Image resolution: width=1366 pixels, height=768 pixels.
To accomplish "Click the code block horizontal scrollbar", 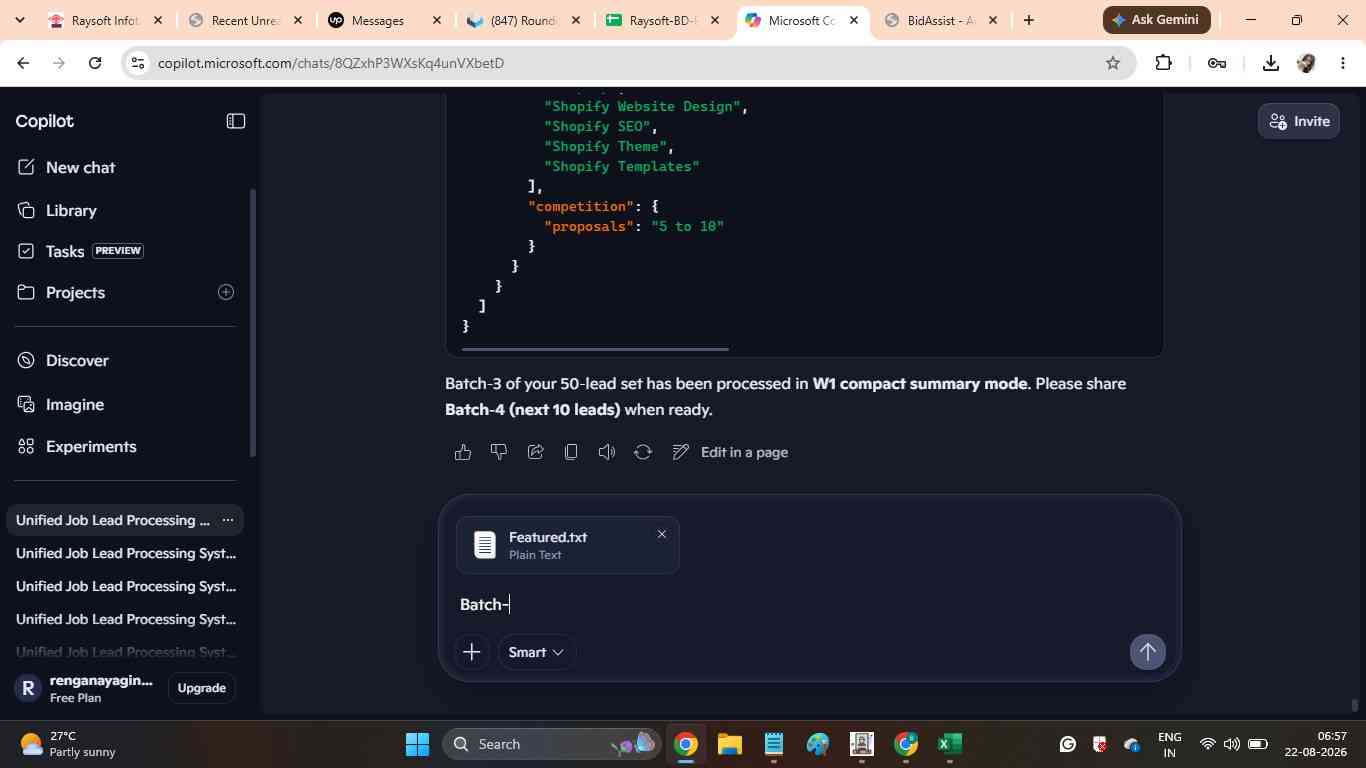I will (x=595, y=349).
